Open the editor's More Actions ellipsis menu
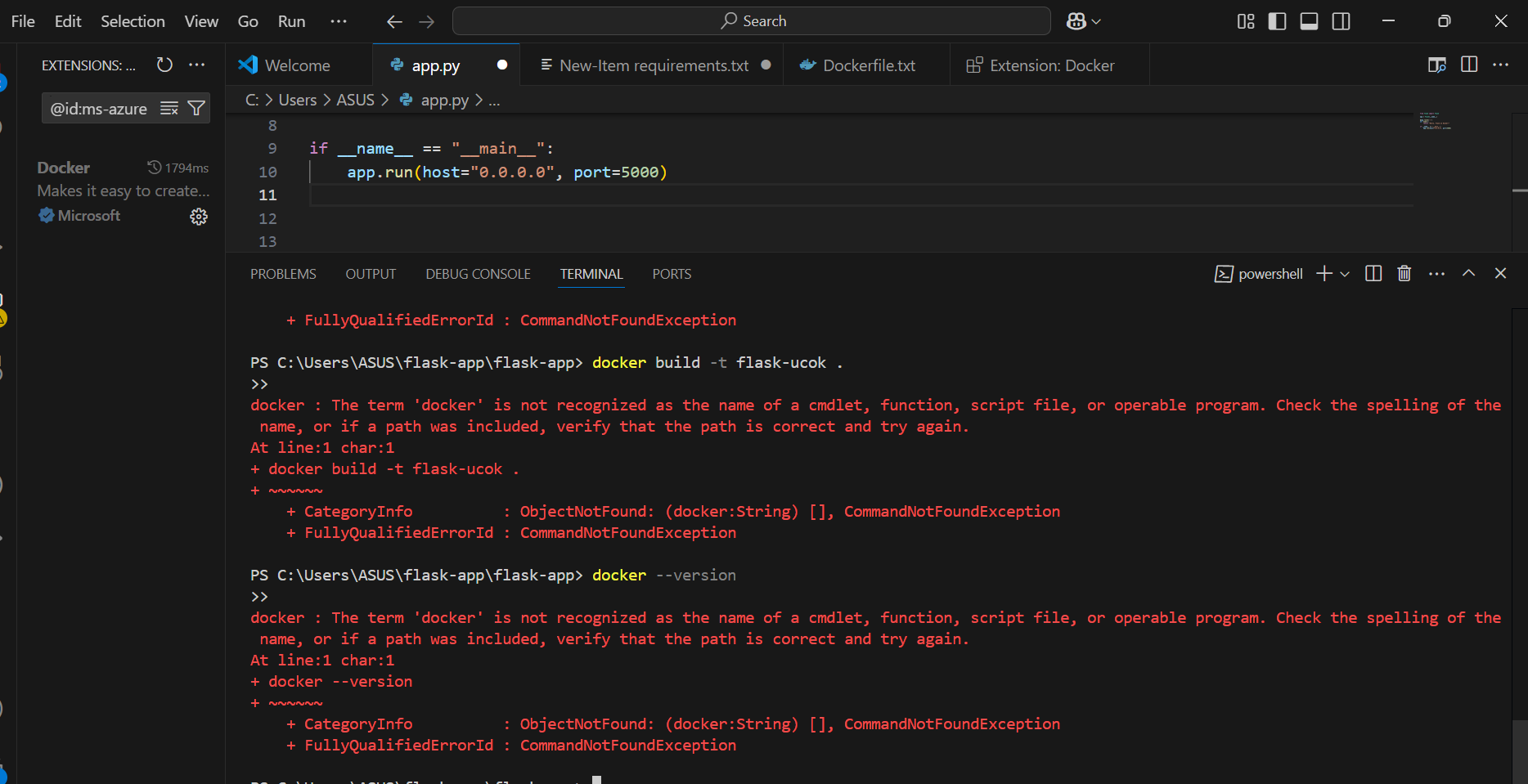The height and width of the screenshot is (784, 1528). pos(1502,64)
